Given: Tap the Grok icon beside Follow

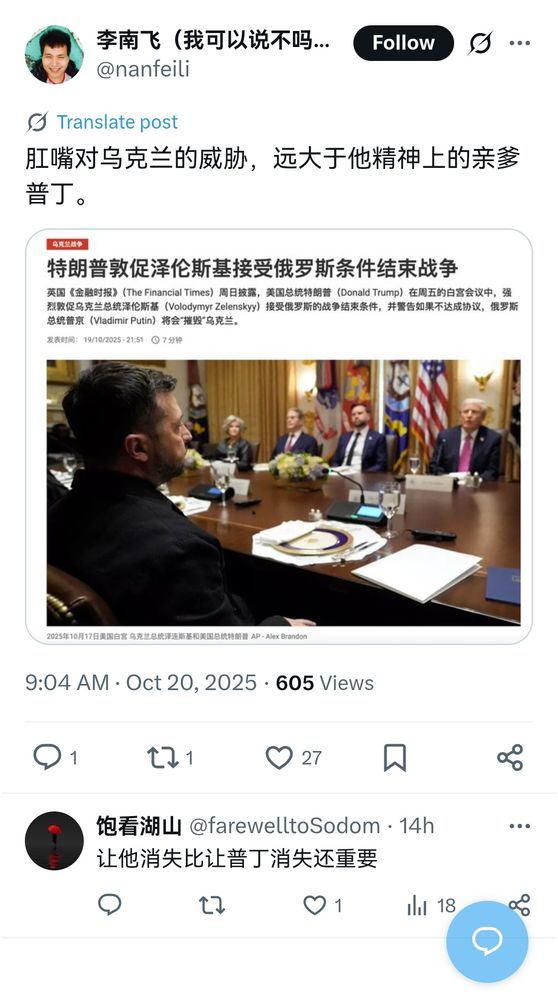Looking at the screenshot, I should [480, 43].
